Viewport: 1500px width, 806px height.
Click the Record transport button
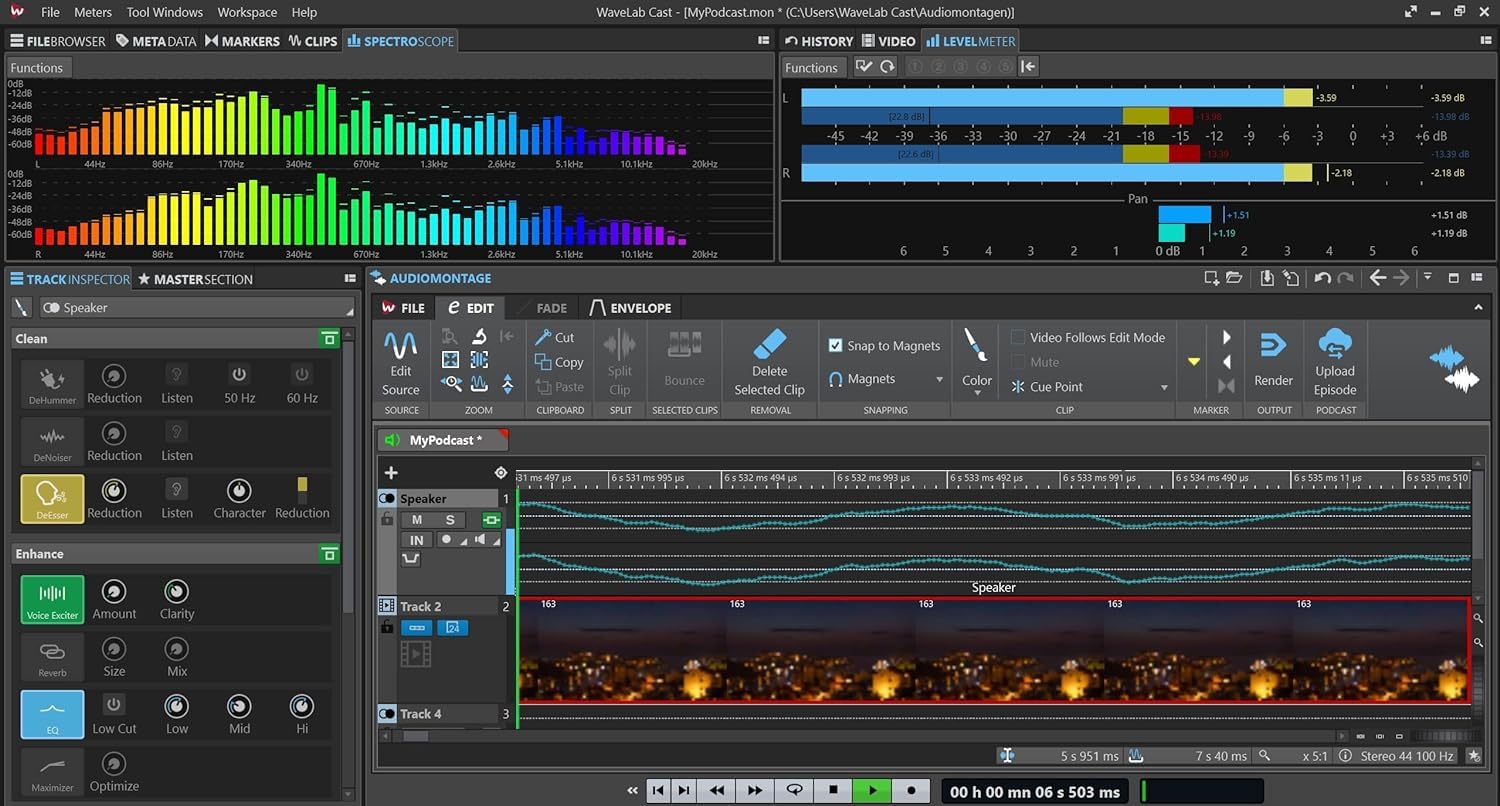(911, 790)
